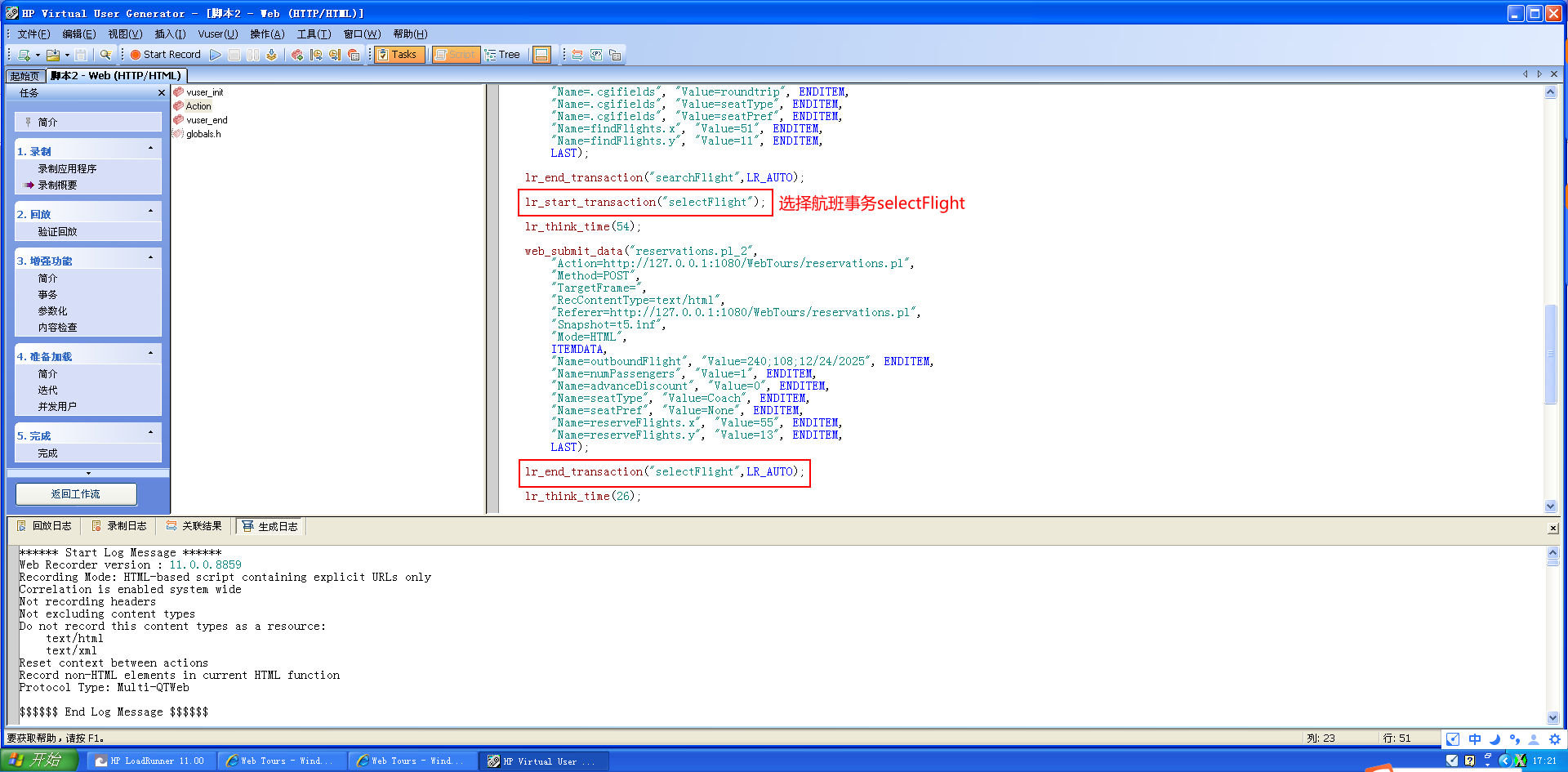Switch to Tree view

502,55
